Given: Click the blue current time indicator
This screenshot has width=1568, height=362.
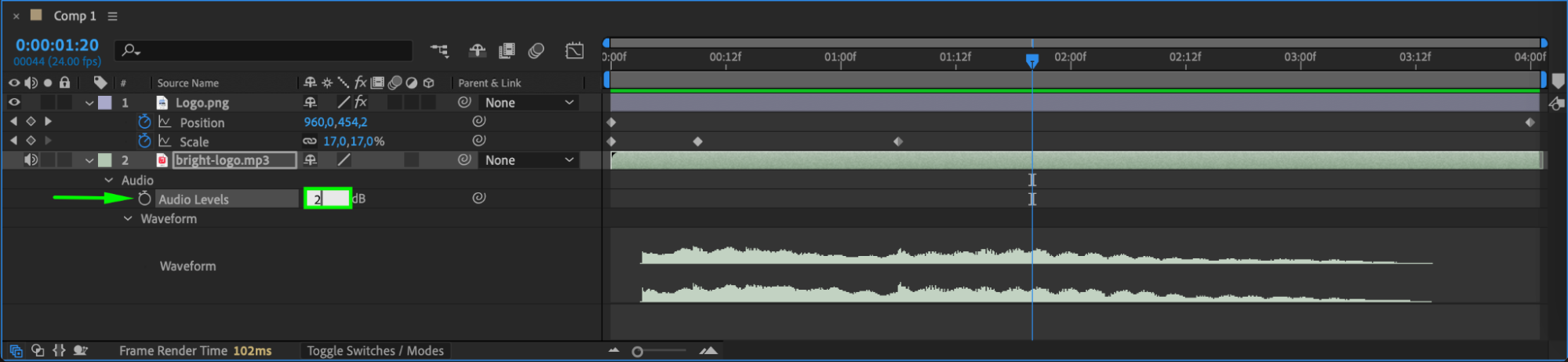Looking at the screenshot, I should coord(1032,60).
